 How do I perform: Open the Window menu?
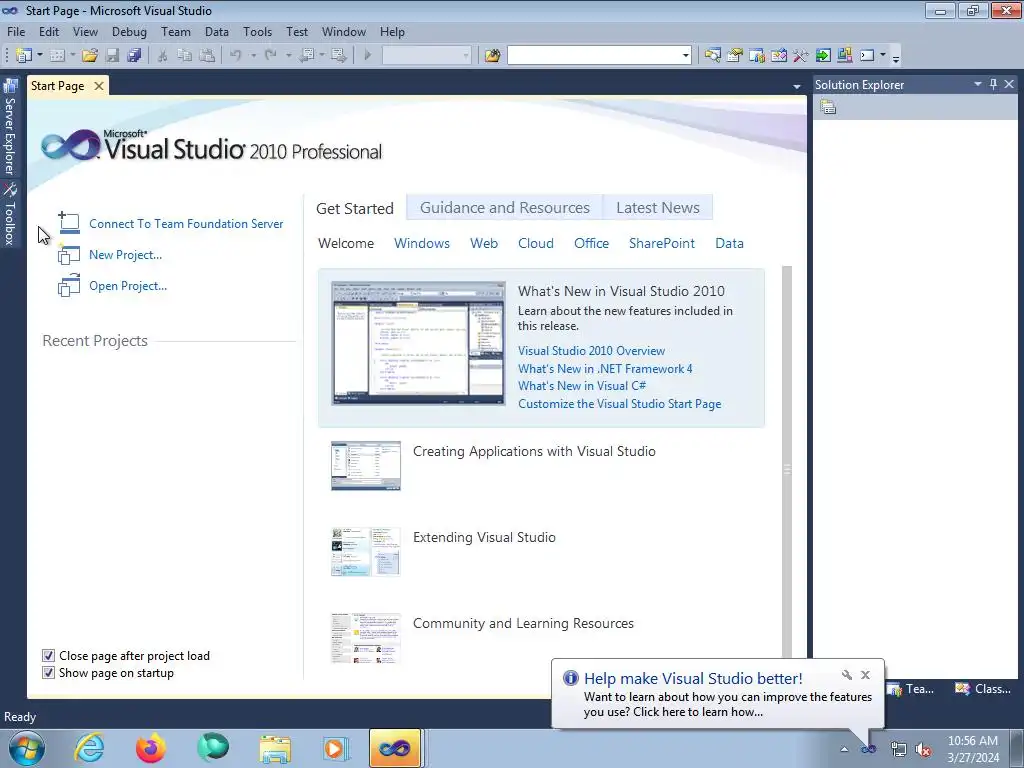pyautogui.click(x=344, y=31)
